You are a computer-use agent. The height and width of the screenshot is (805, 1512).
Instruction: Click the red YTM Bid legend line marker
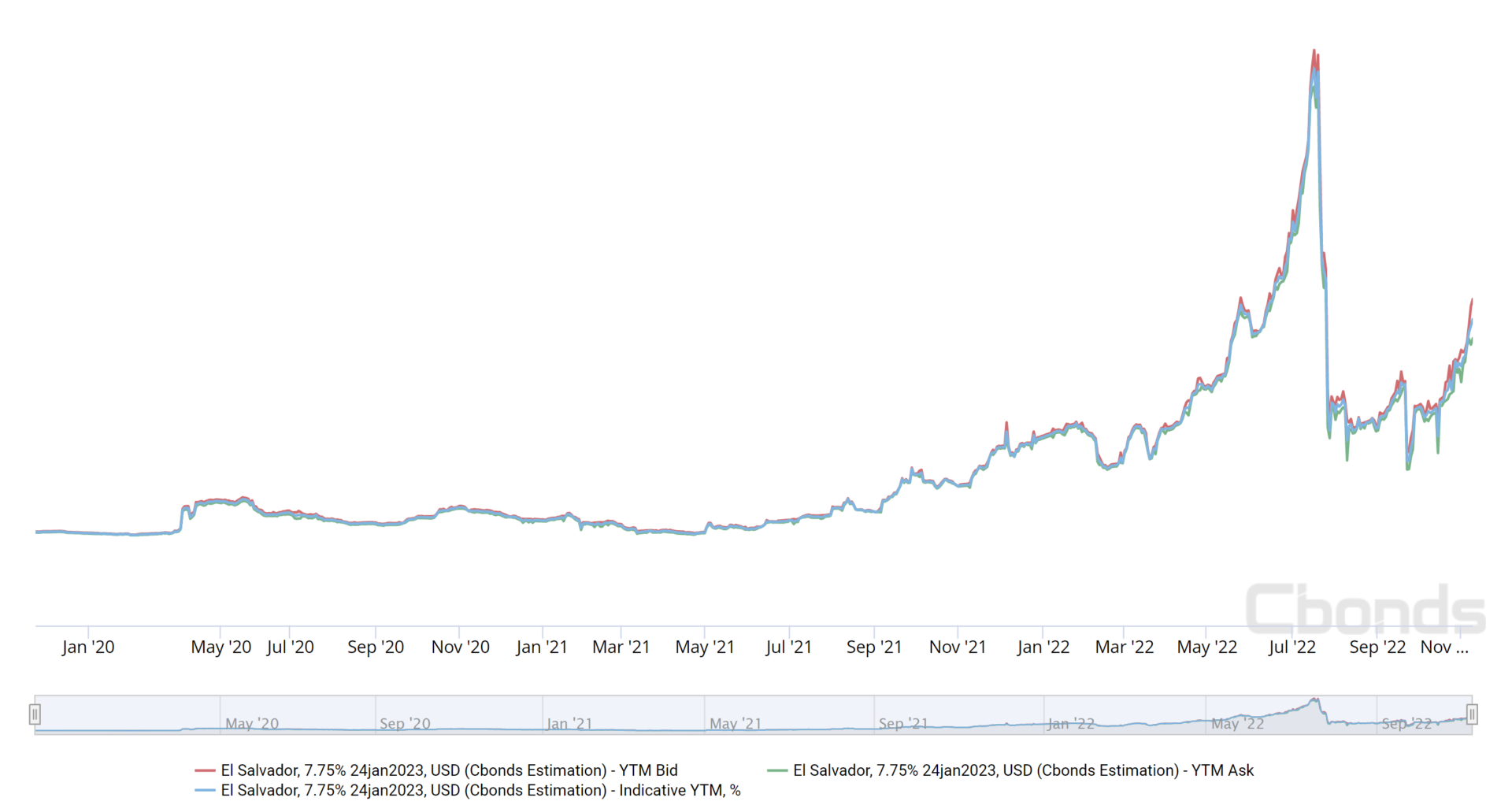tap(205, 770)
